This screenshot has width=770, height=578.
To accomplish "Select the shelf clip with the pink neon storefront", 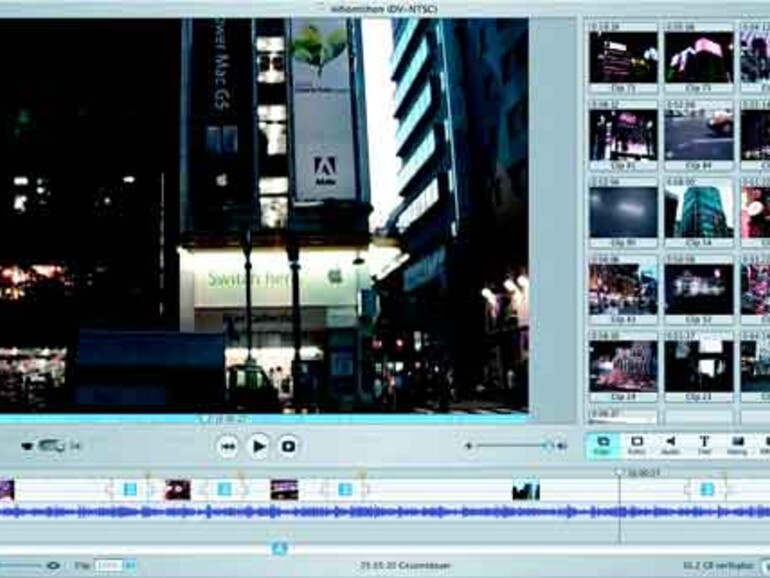I will [623, 135].
